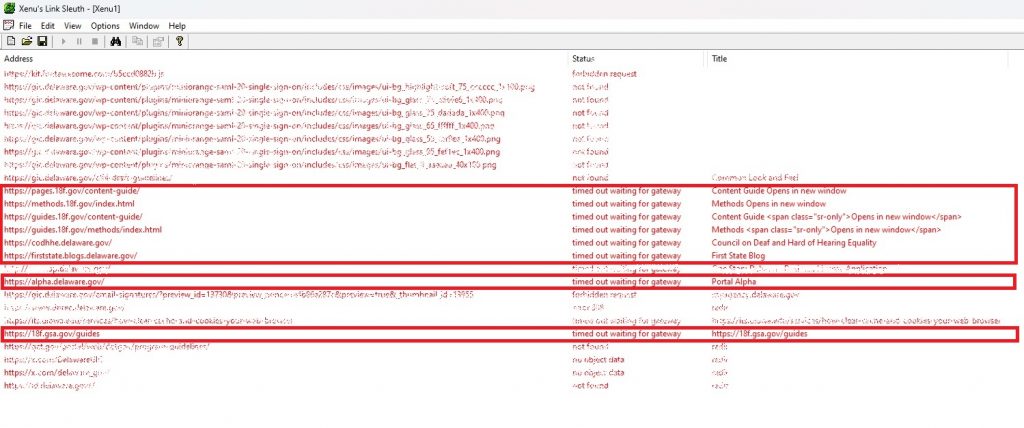Select the guides.18f.gov/methods/index.html address
Viewport: 1024px width, 428px height.
[83, 229]
